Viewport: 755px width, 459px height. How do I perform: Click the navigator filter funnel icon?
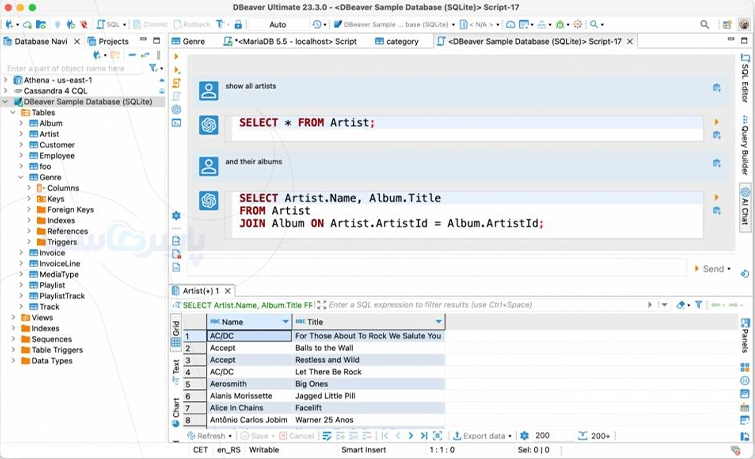coord(153,68)
